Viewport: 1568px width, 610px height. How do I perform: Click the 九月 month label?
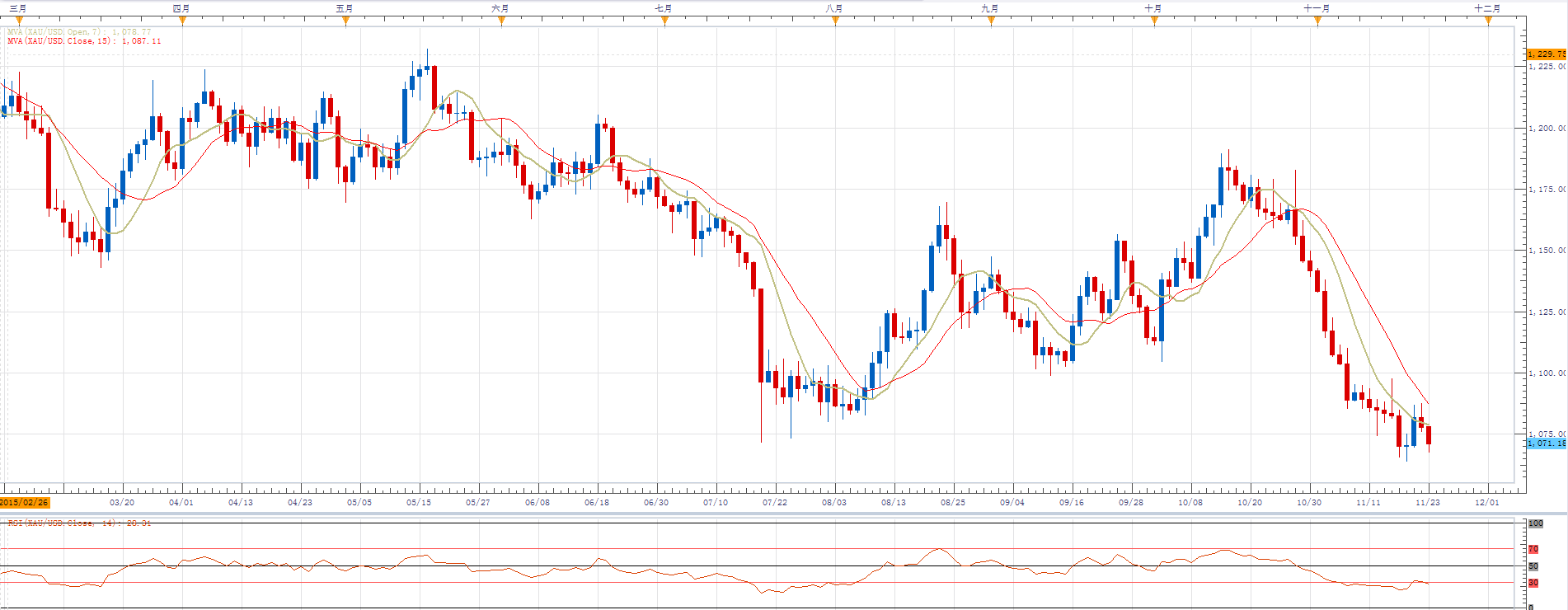tap(990, 8)
